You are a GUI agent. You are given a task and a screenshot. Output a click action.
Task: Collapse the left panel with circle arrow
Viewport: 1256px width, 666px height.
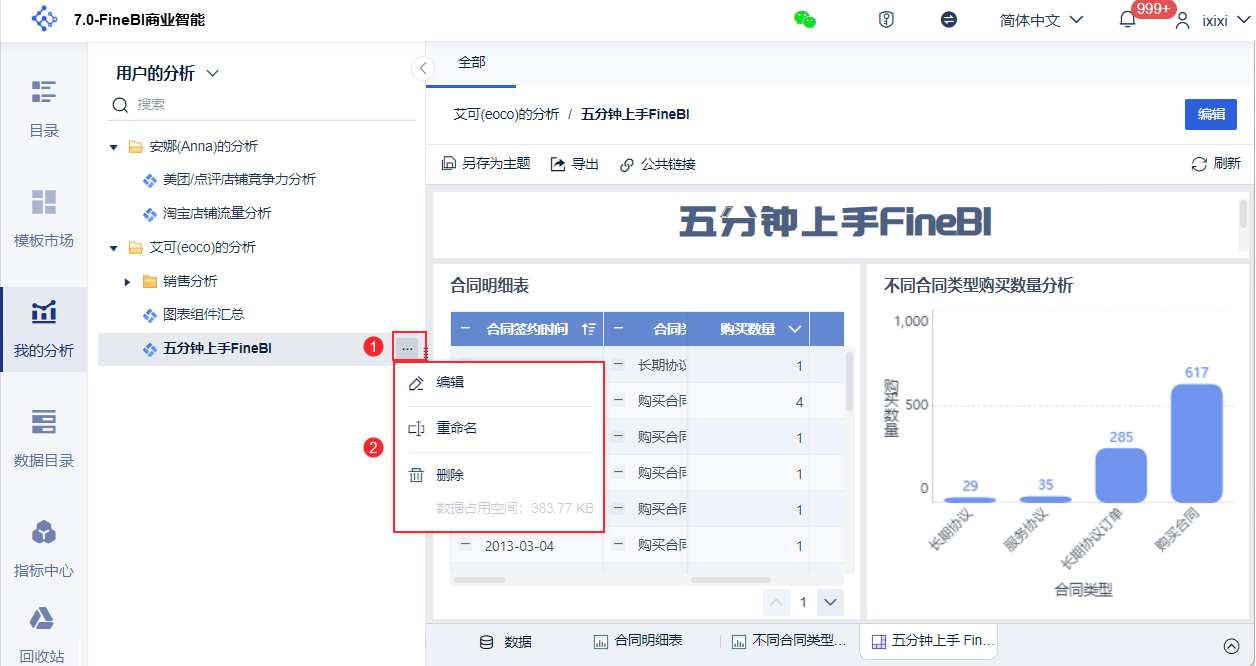click(x=422, y=68)
